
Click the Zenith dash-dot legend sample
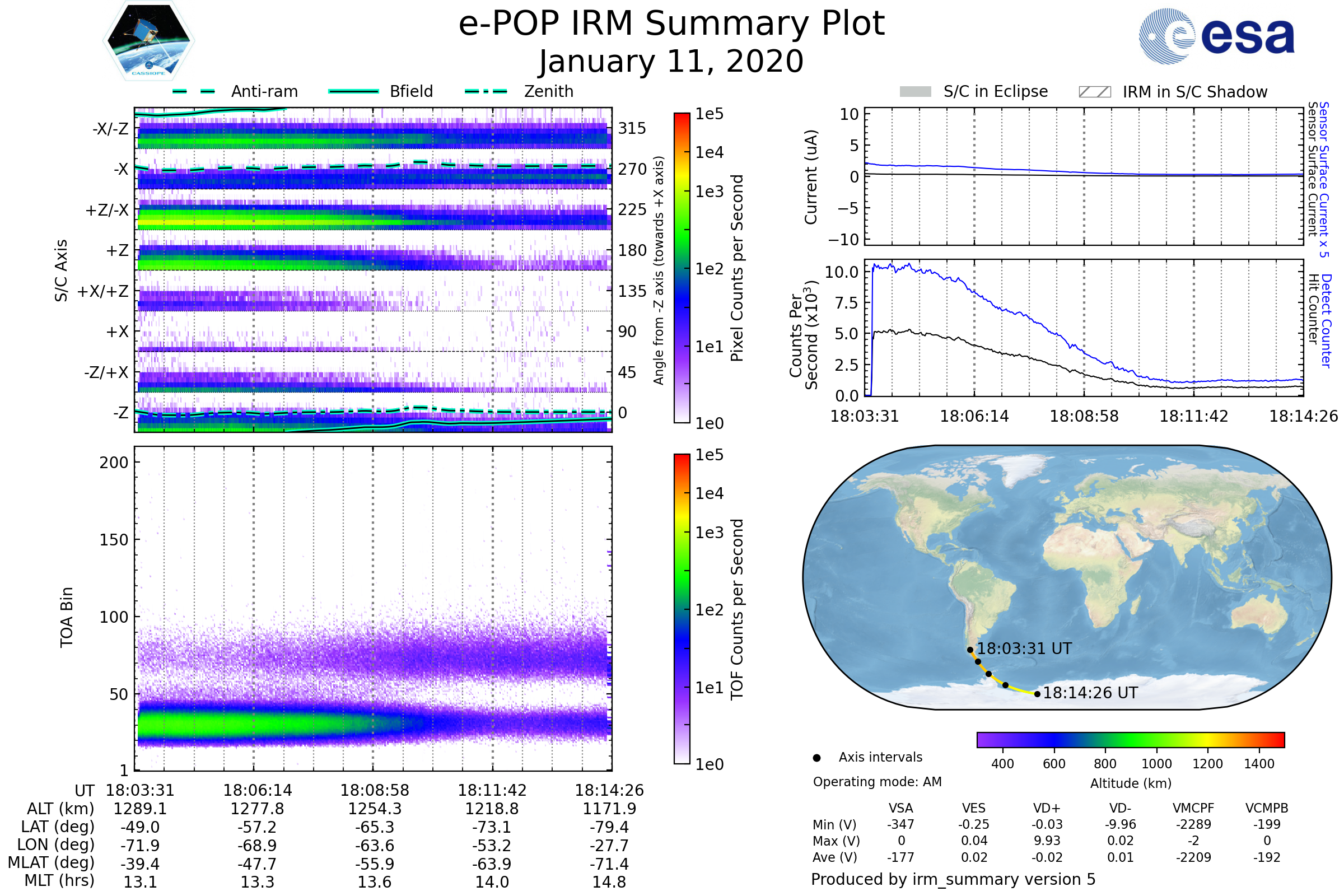[x=486, y=91]
